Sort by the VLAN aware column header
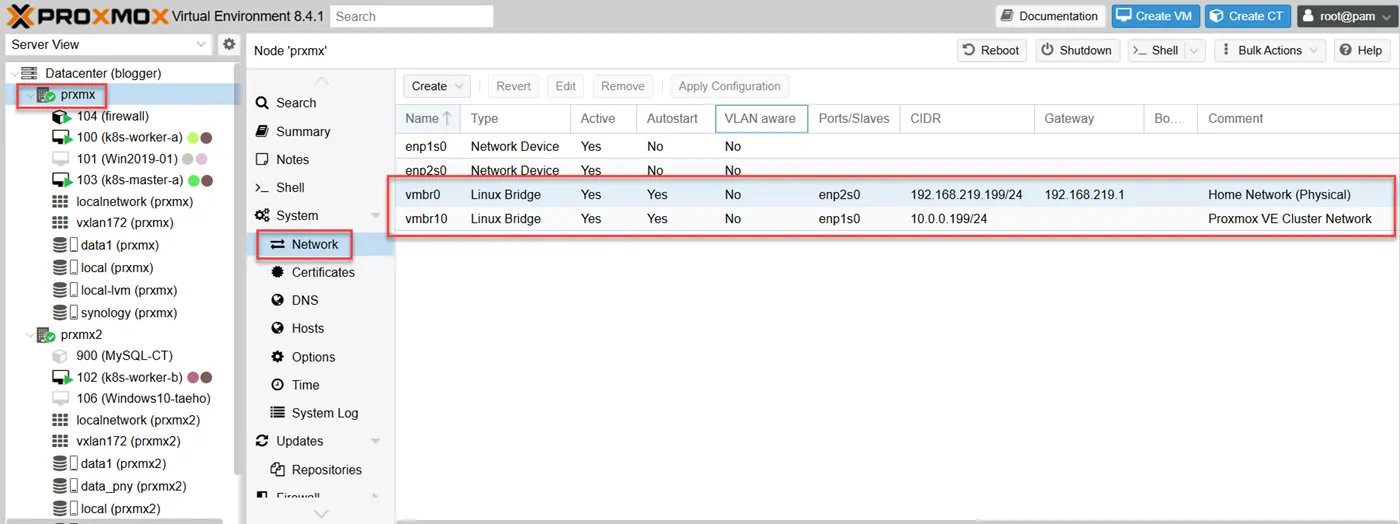The height and width of the screenshot is (524, 1400). pos(761,118)
